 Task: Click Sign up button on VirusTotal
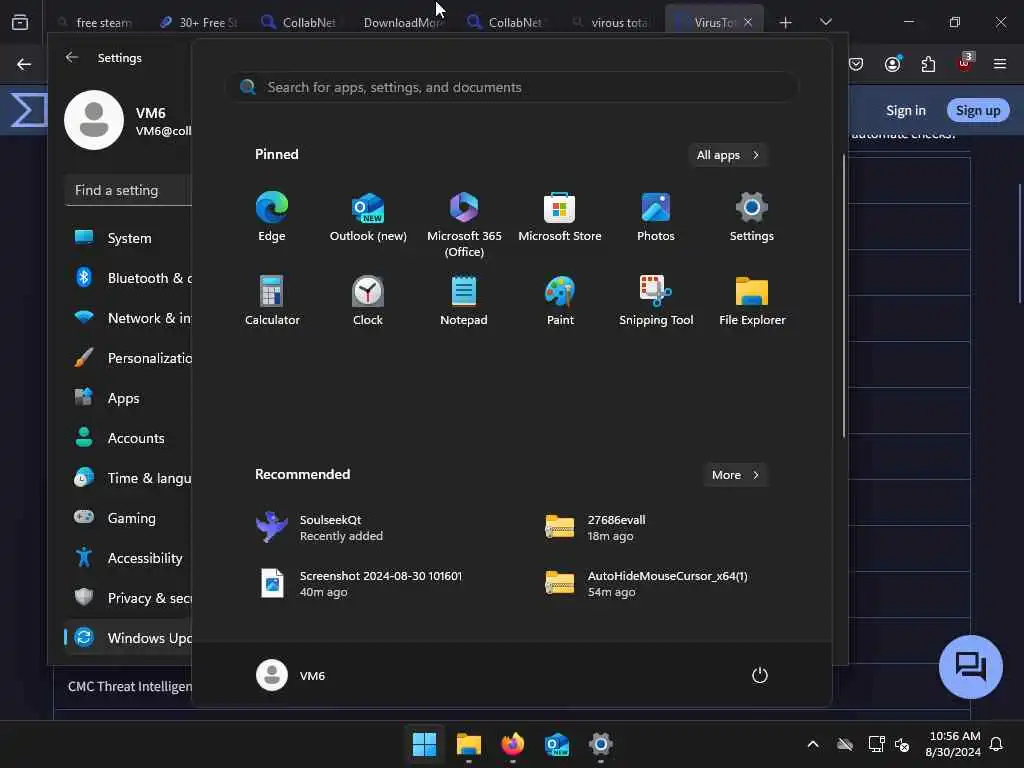pyautogui.click(x=978, y=110)
